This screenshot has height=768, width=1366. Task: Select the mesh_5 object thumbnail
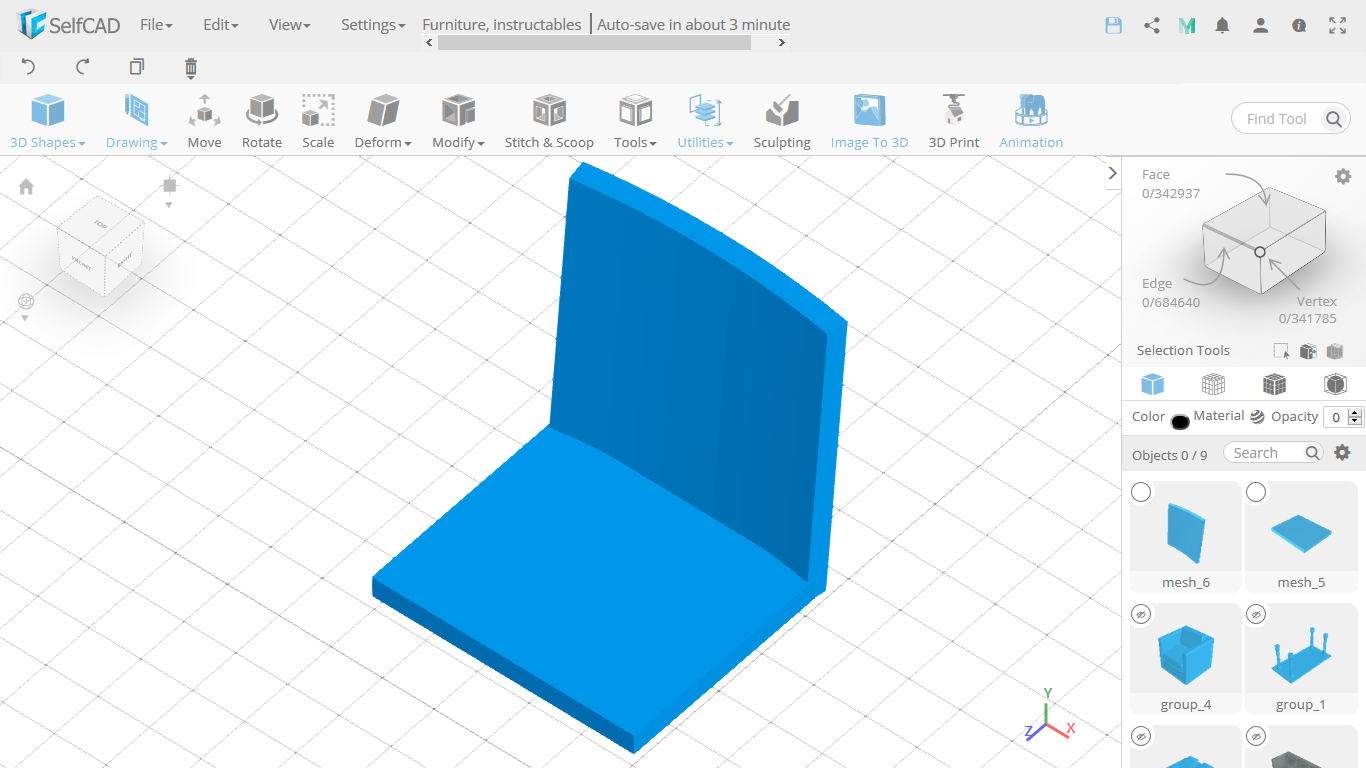(1301, 533)
